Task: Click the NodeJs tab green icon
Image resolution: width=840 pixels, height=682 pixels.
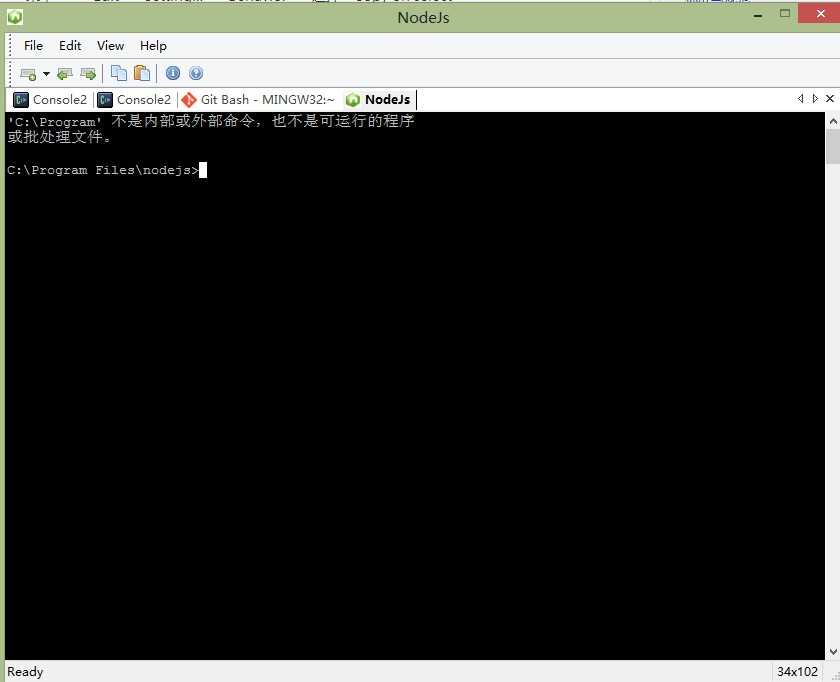Action: coord(352,100)
